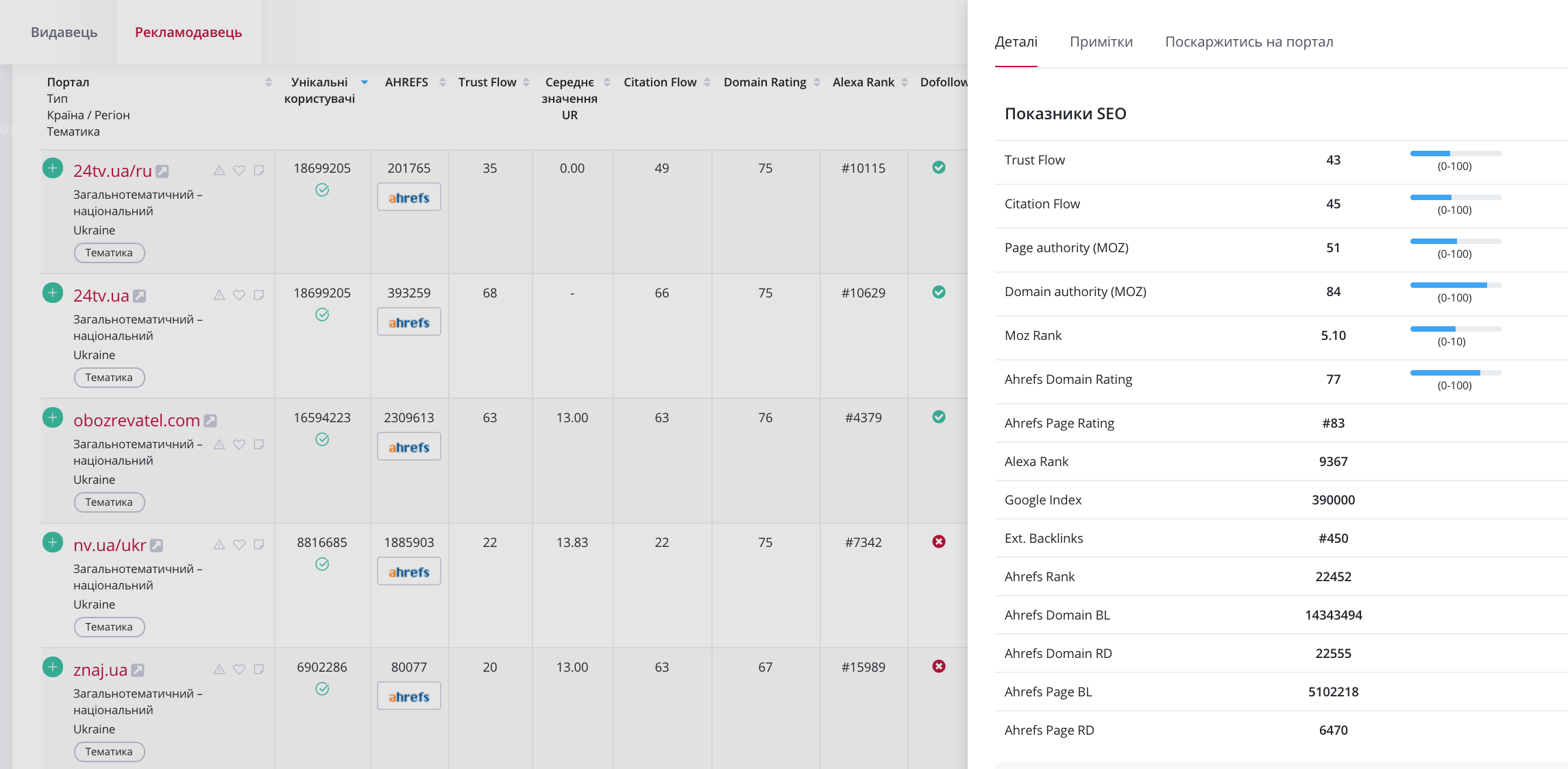Click Trust Flow progress bar in SEO panel
Image resolution: width=1568 pixels, height=769 pixels.
click(x=1456, y=154)
